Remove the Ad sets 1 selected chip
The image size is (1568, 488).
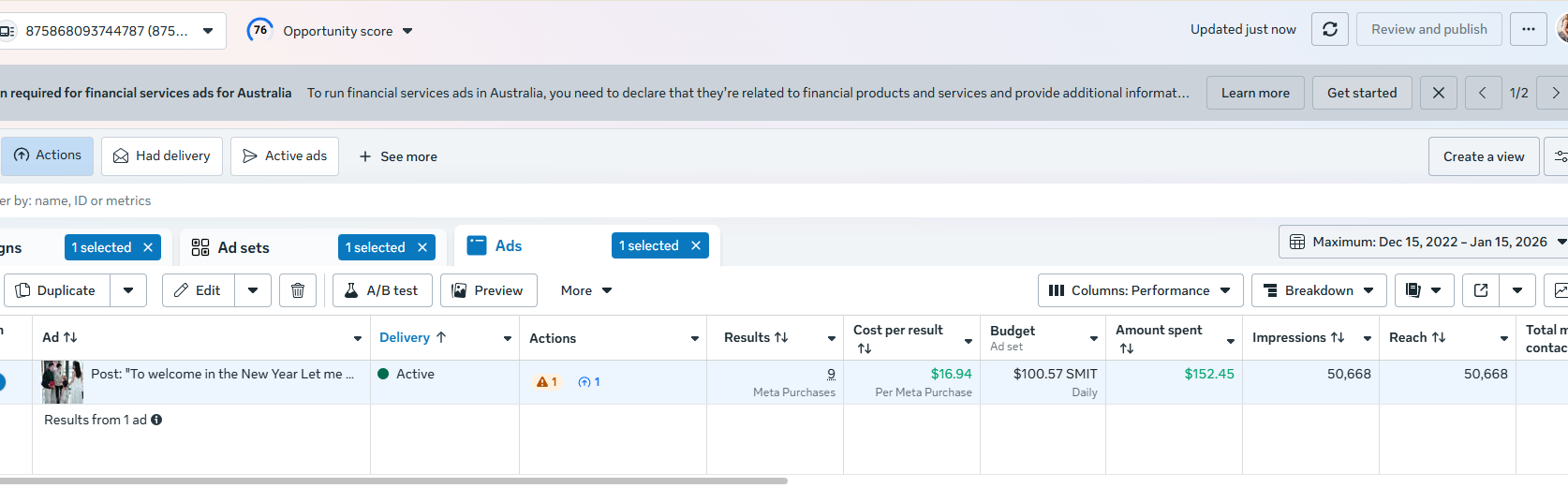coord(422,247)
